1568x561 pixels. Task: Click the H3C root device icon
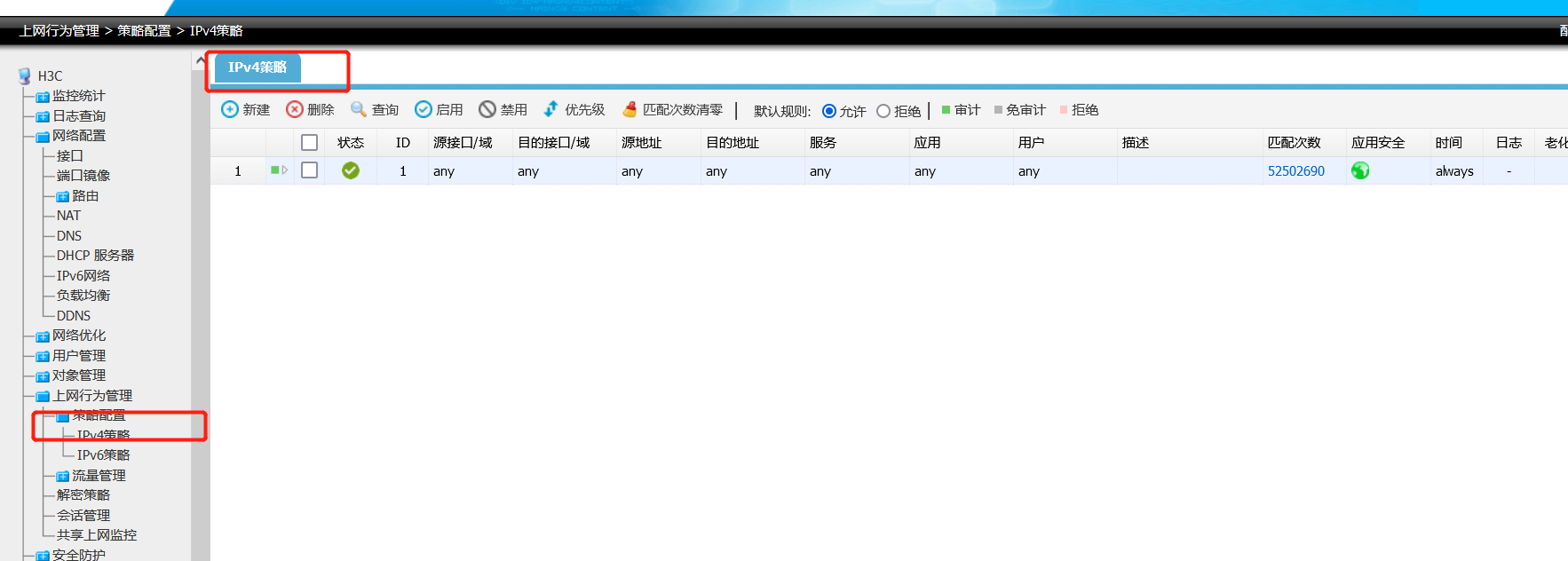tap(25, 76)
